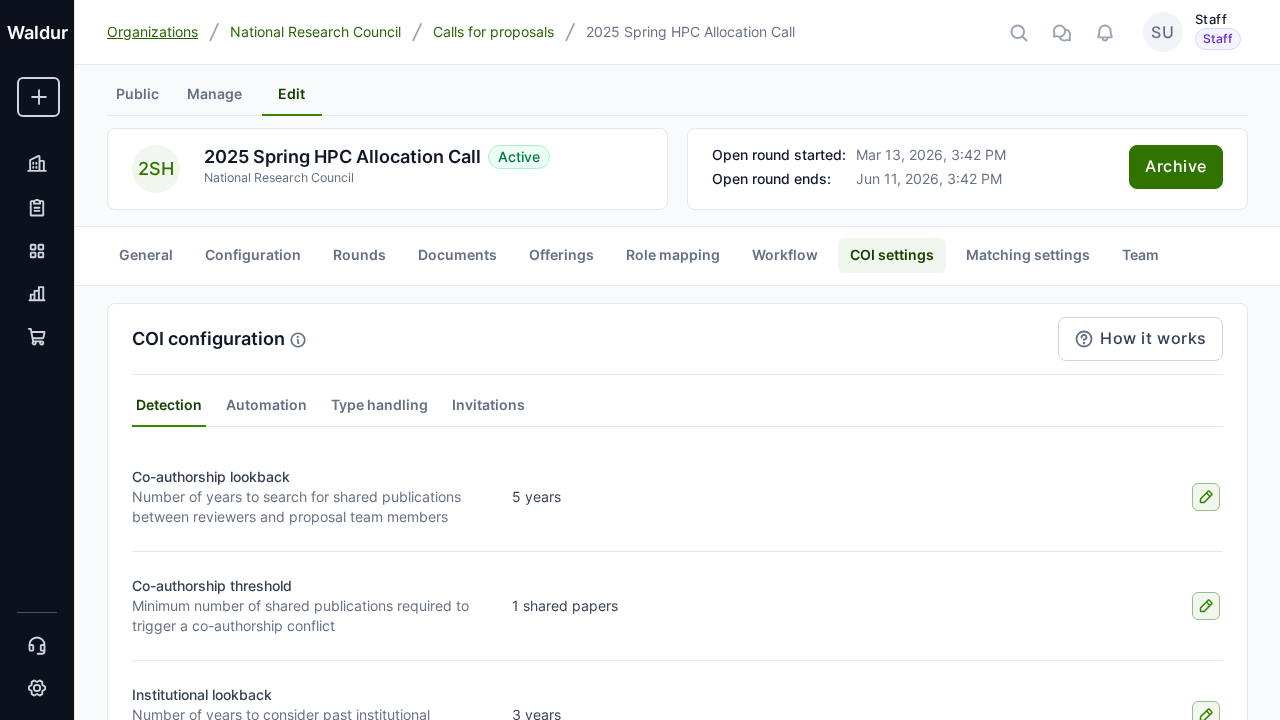Open the notifications bell
The image size is (1280, 720).
tap(1105, 33)
